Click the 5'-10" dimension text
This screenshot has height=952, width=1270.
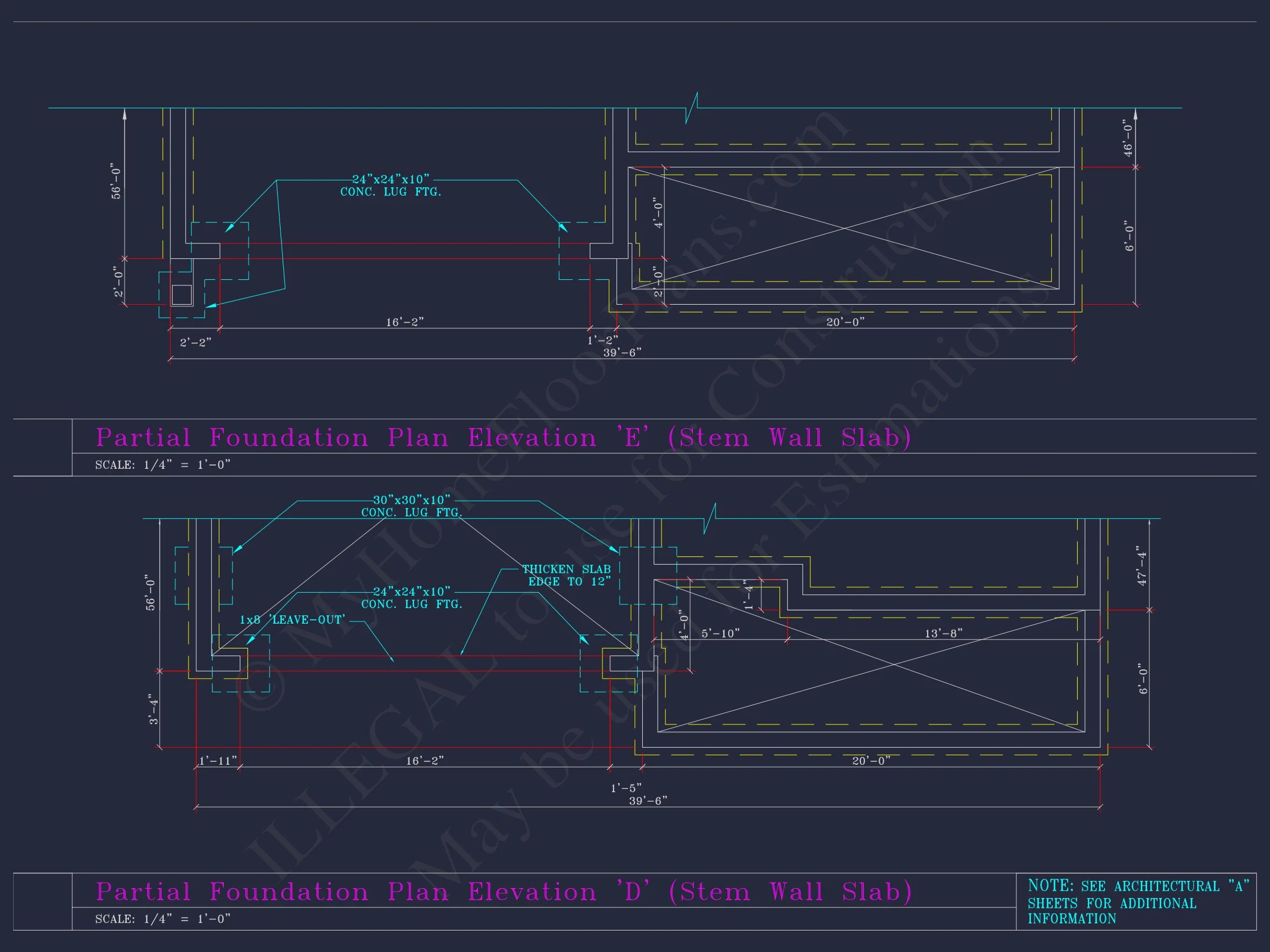click(x=720, y=633)
